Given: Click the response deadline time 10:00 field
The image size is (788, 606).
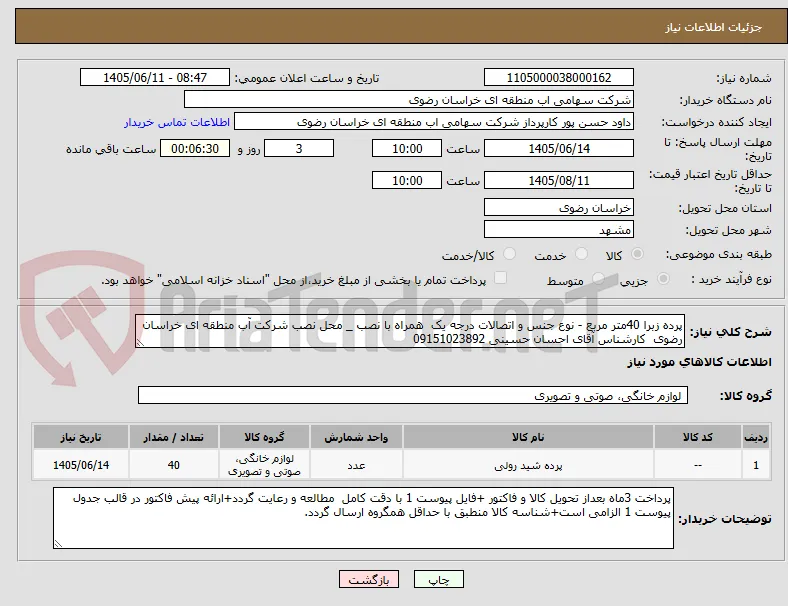Looking at the screenshot, I should pyautogui.click(x=407, y=148).
